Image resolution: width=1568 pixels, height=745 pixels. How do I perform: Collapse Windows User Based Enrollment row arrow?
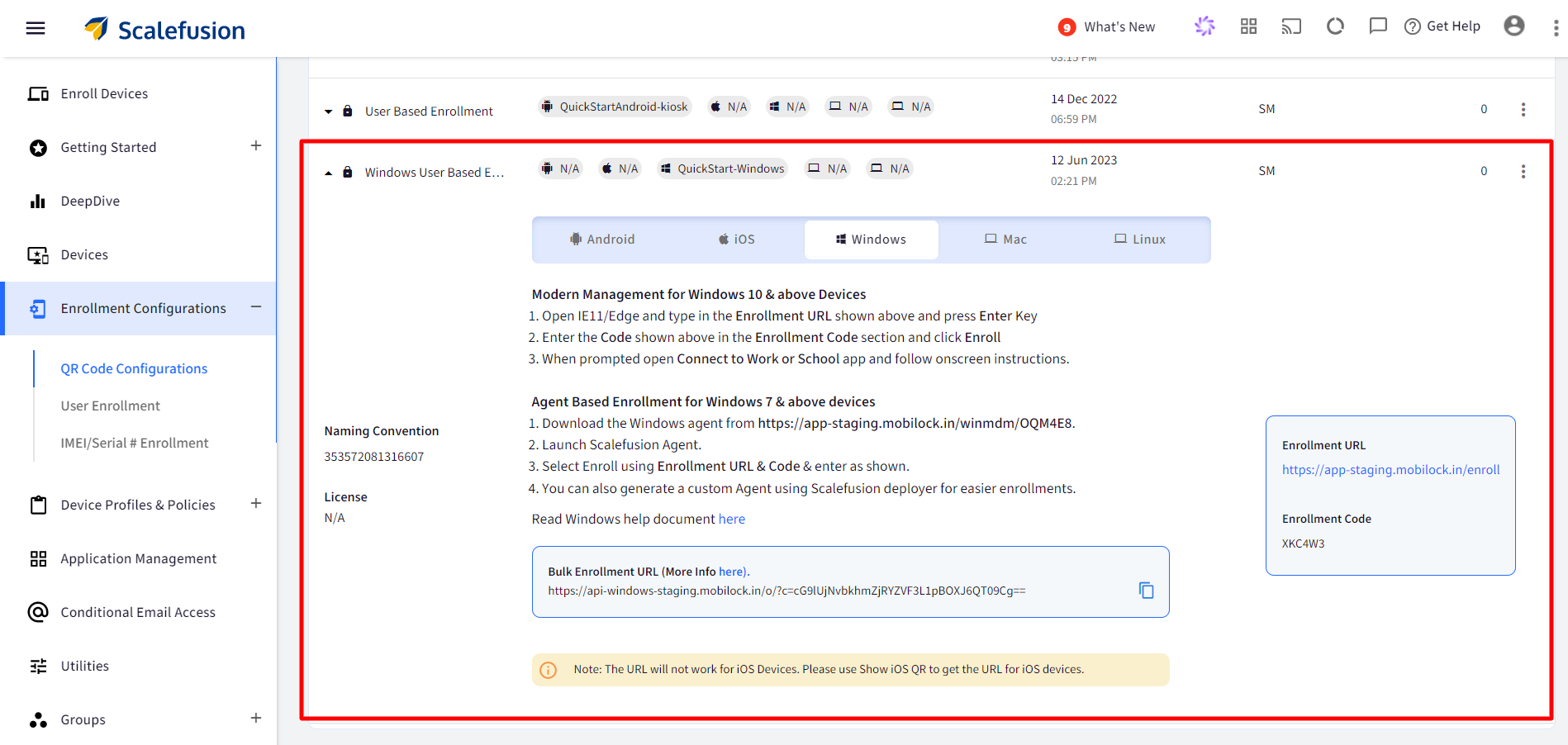[328, 173]
